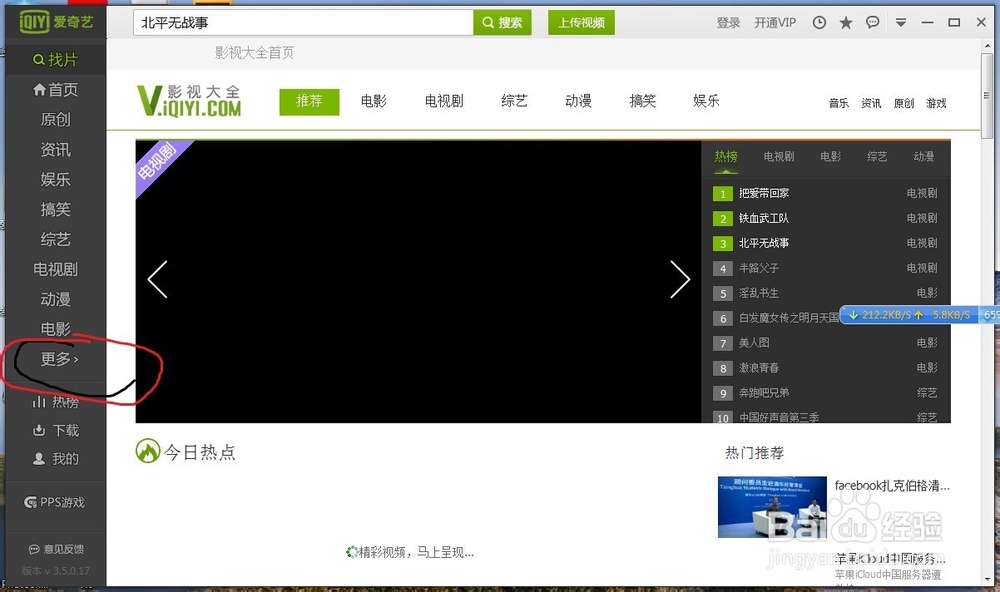Select 首页 from the sidebar menu
The height and width of the screenshot is (592, 1000).
56,89
